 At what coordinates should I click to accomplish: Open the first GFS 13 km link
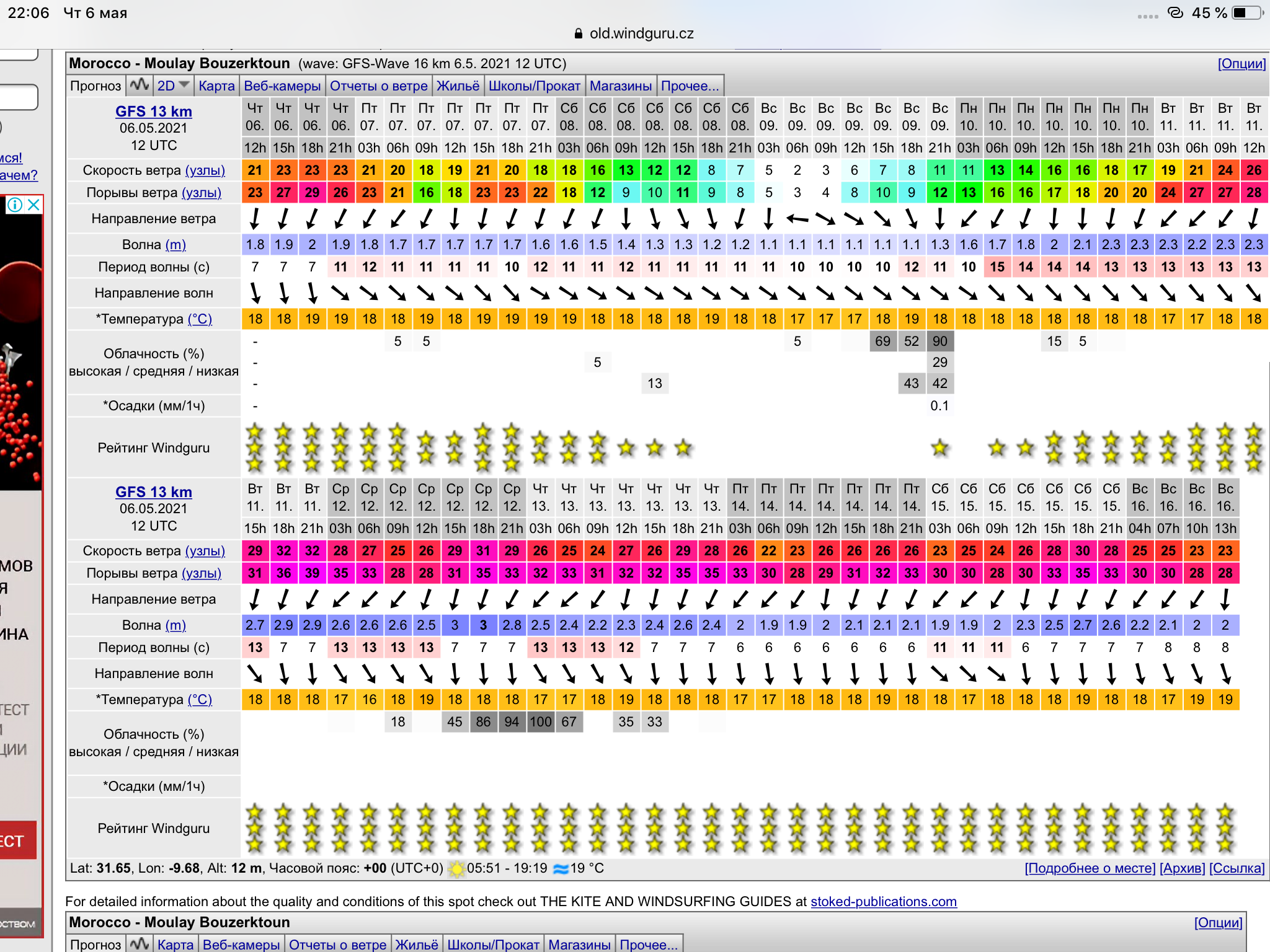pyautogui.click(x=154, y=112)
